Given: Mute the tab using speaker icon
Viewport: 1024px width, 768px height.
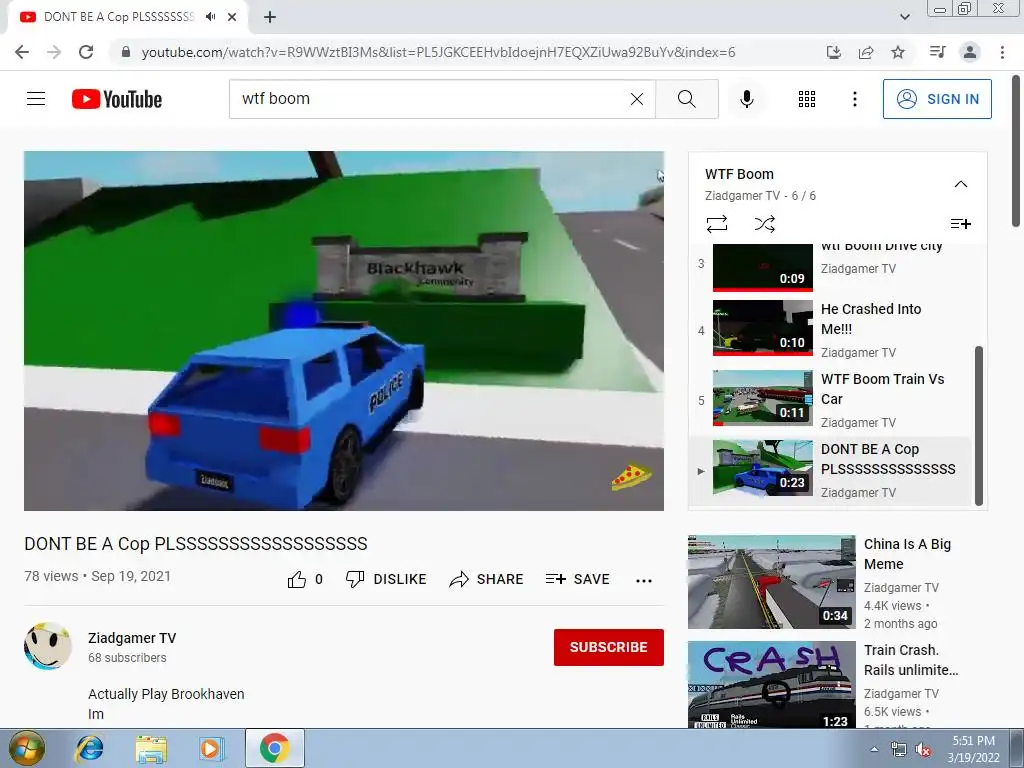Looking at the screenshot, I should (x=210, y=17).
